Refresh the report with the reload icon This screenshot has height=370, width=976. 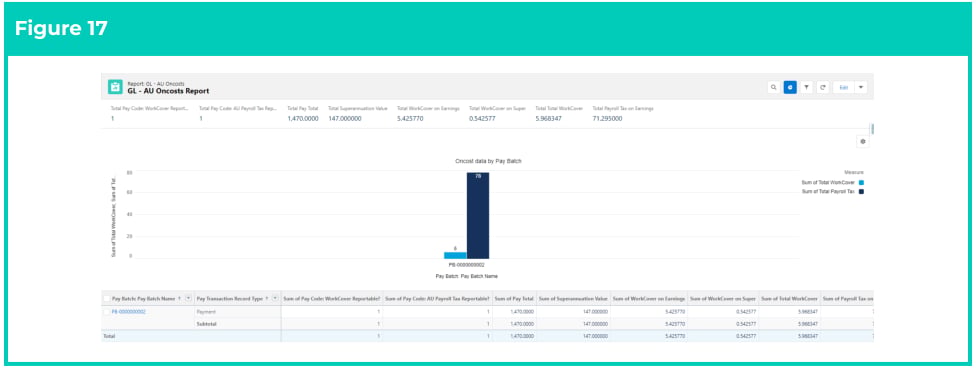(x=823, y=87)
